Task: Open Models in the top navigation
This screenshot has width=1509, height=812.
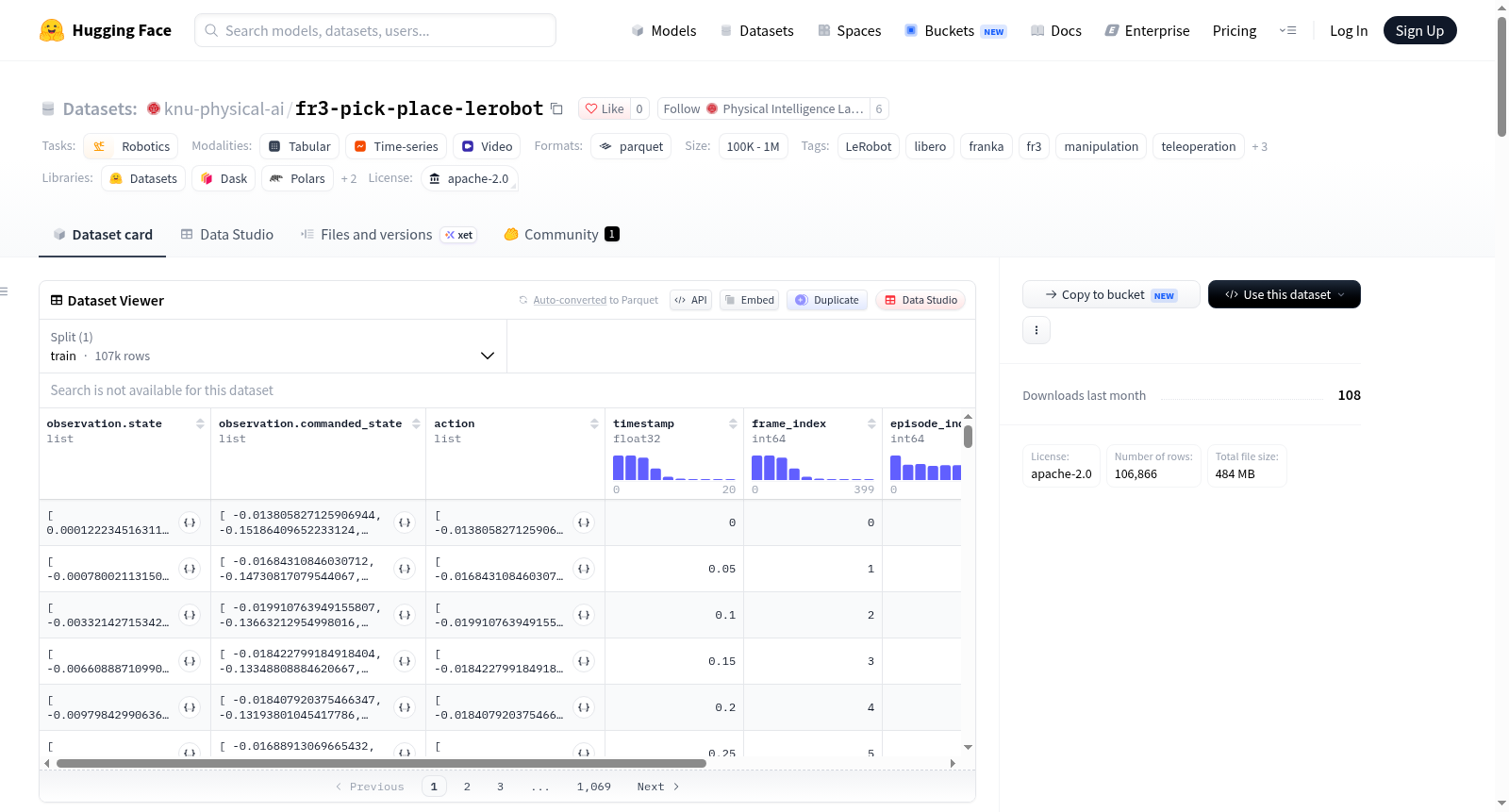Action: (664, 31)
